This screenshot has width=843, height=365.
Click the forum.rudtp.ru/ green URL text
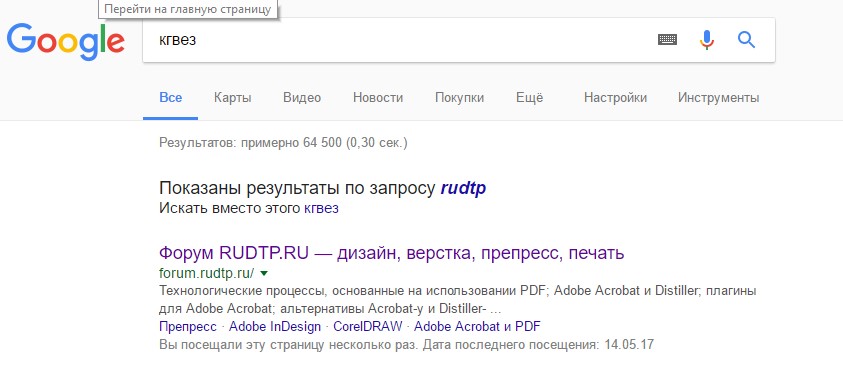coord(206,273)
